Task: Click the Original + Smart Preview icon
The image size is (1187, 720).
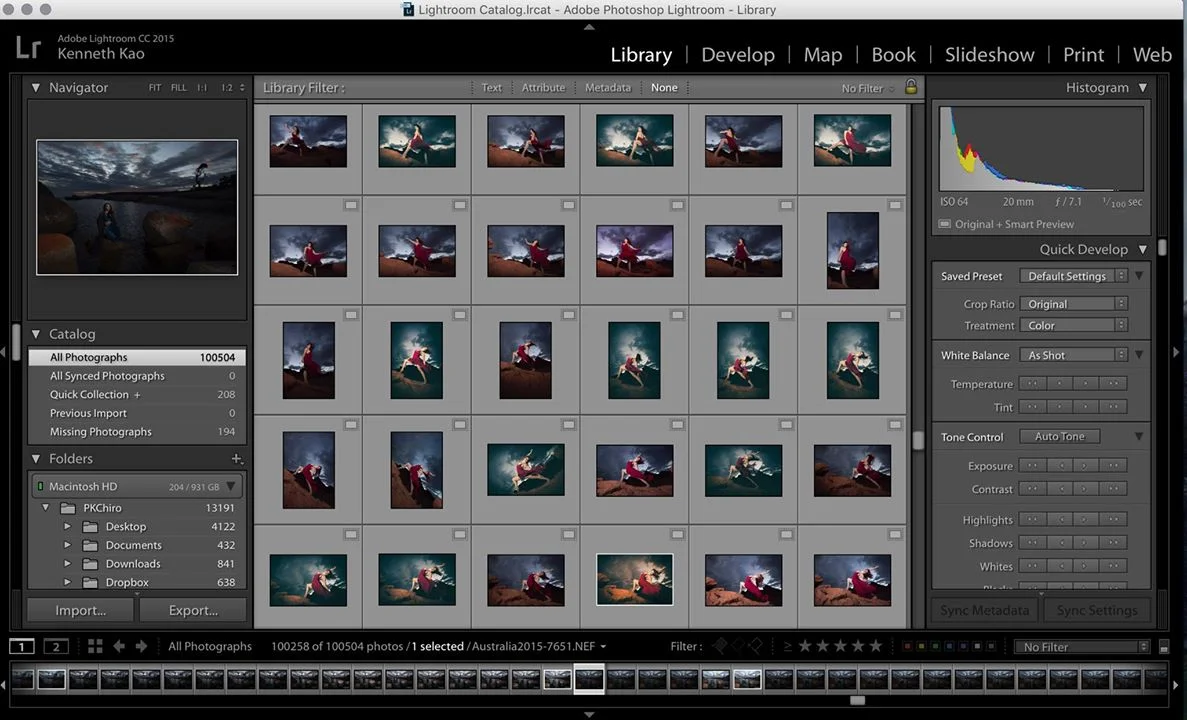Action: click(945, 224)
